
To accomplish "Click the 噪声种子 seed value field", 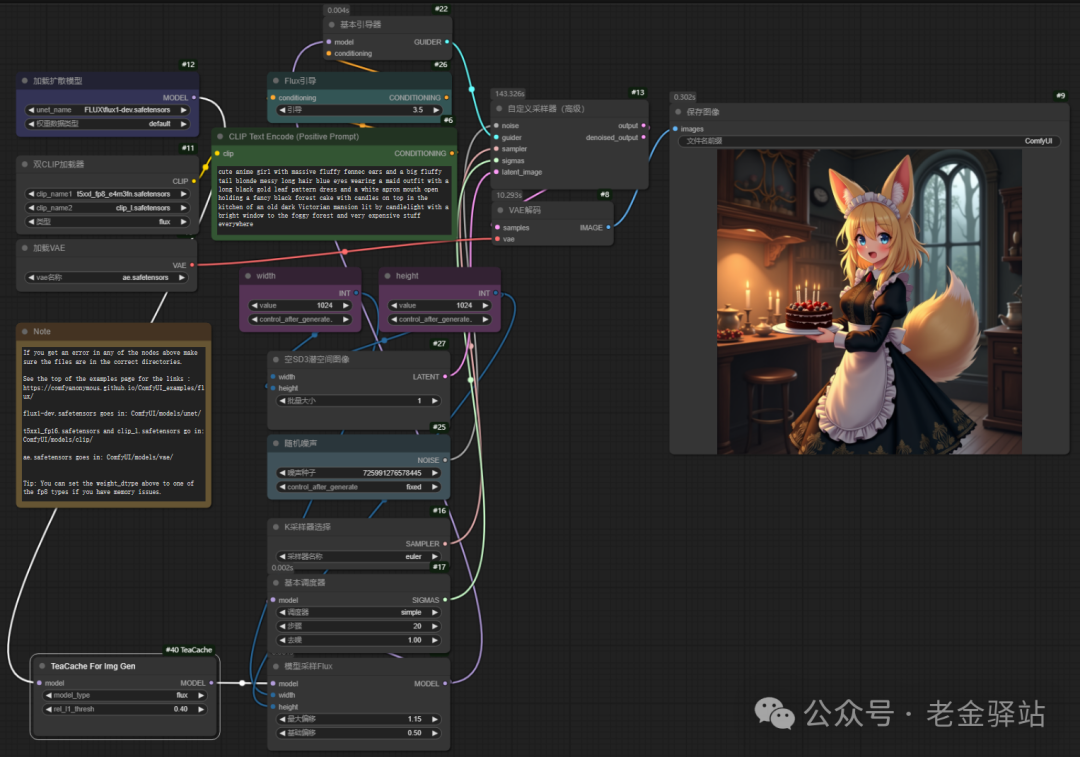I will 359,473.
